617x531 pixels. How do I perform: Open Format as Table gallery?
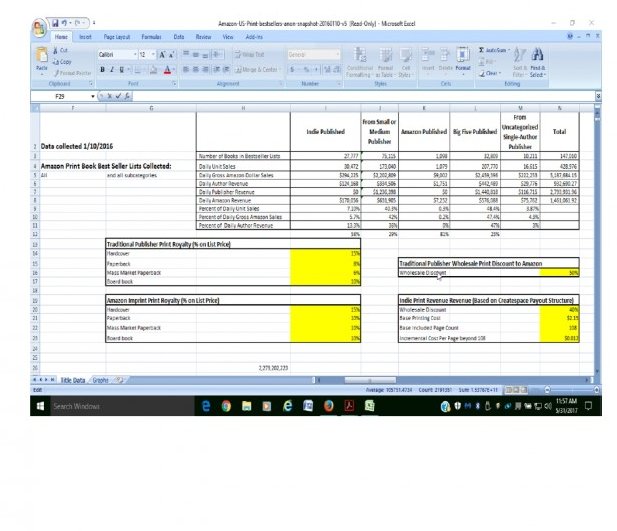tap(385, 62)
